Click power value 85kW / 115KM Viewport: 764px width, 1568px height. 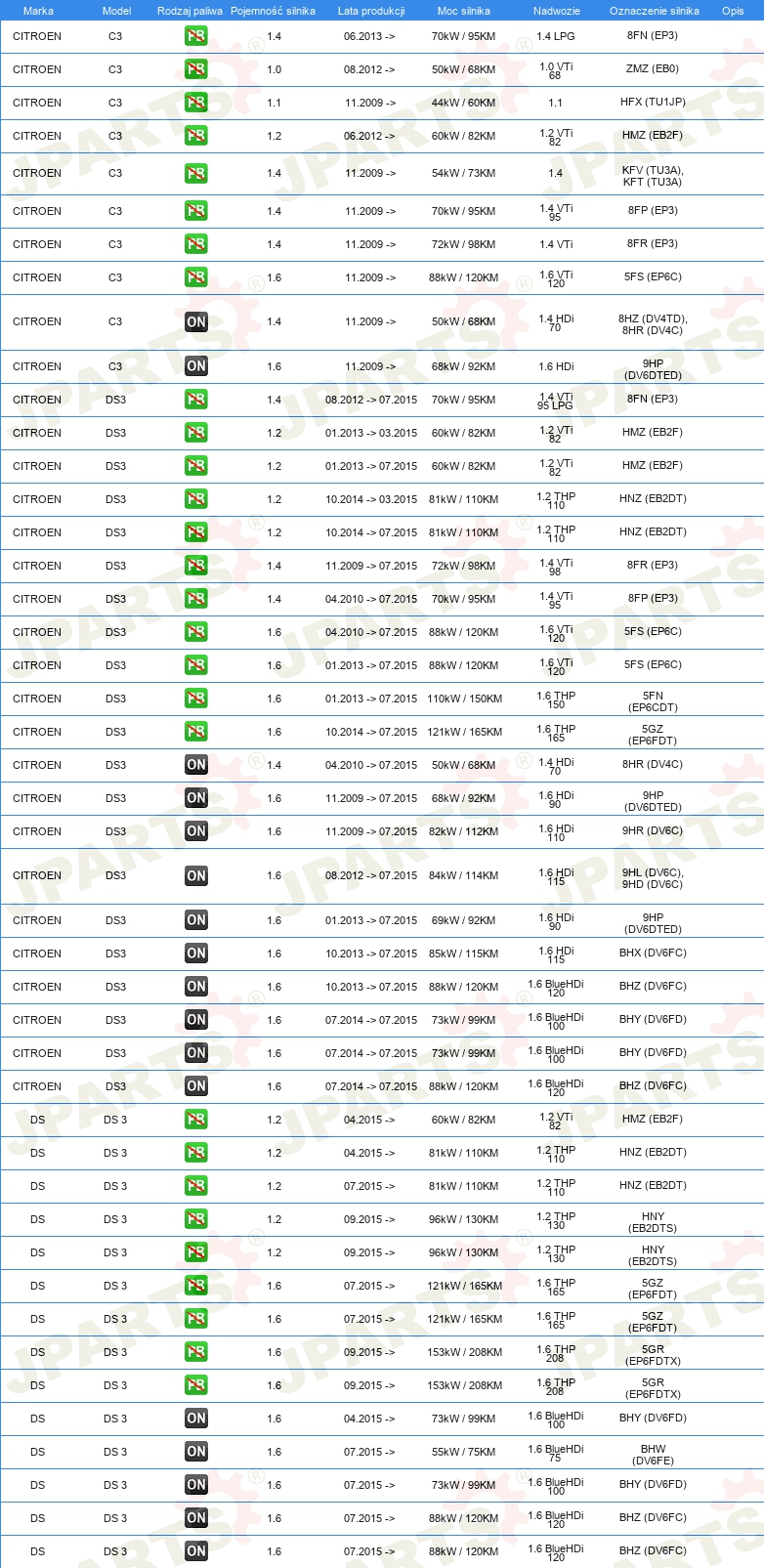click(463, 954)
